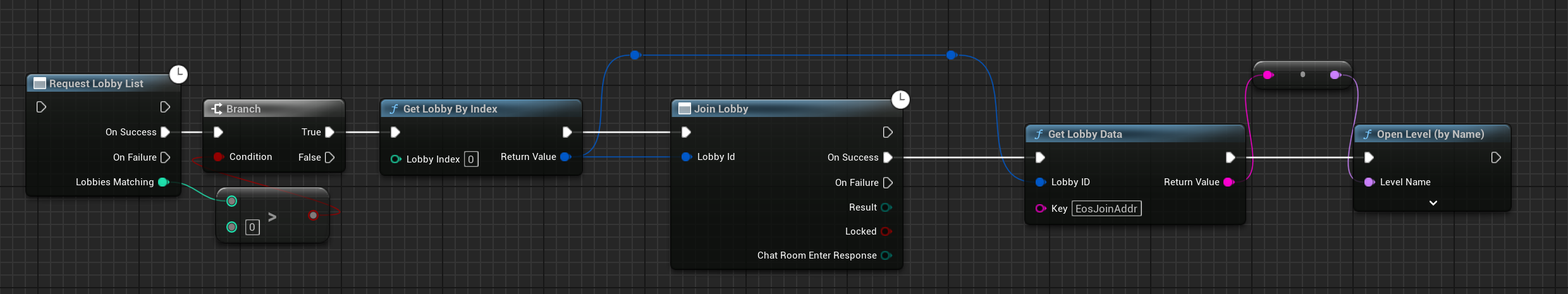Select the Get Lobby Data node title
The image size is (1568, 294).
click(x=1084, y=134)
